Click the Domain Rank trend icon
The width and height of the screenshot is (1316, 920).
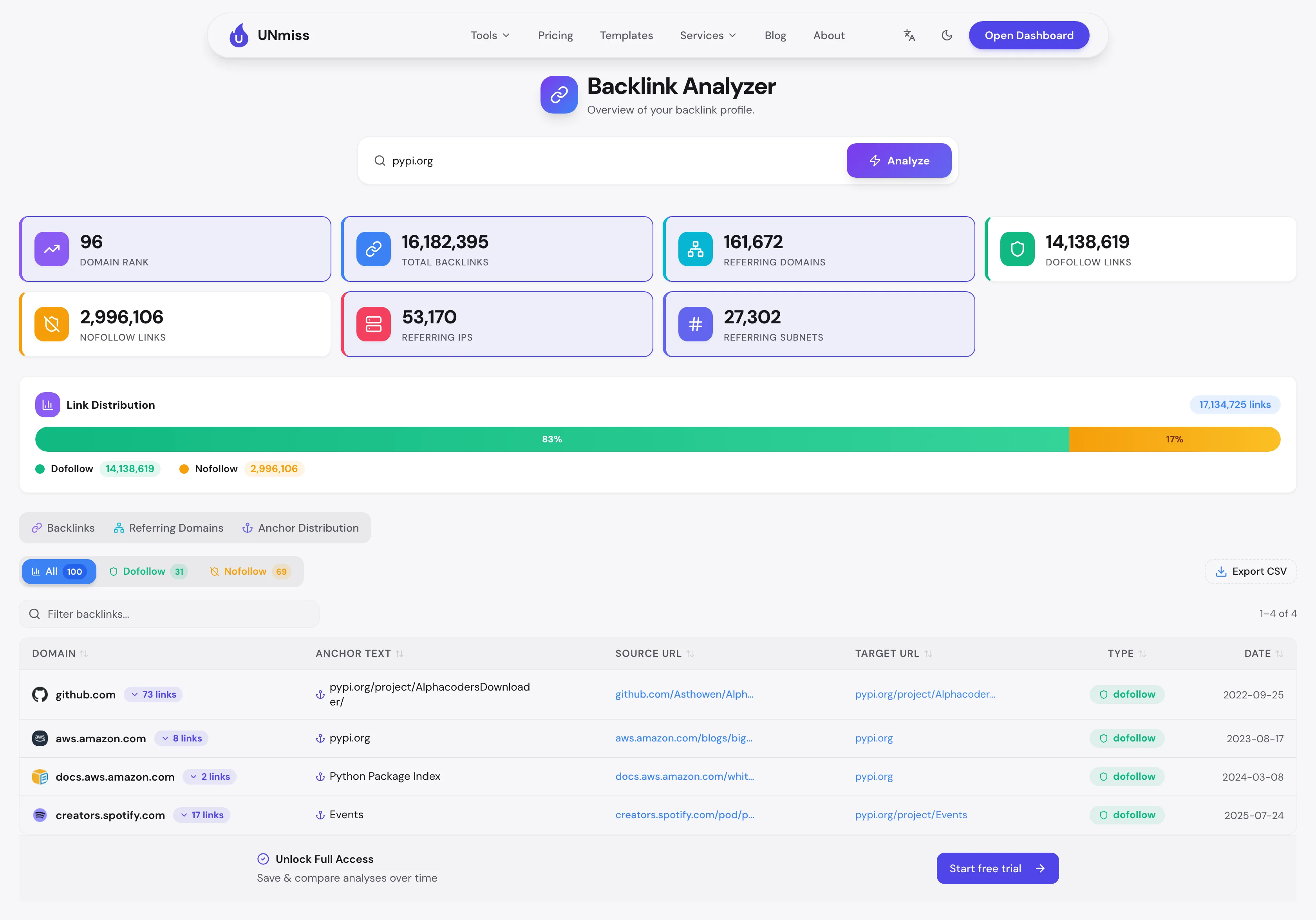click(52, 249)
